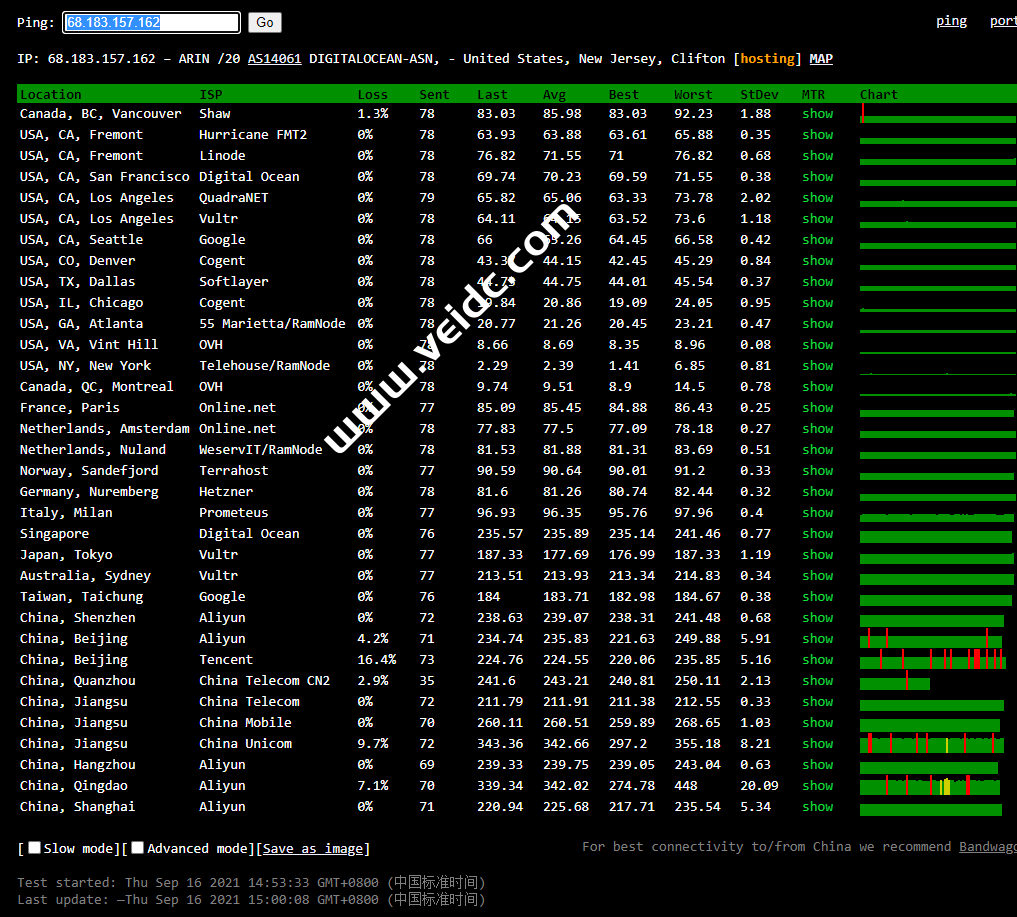Click the Go button next to ping field
The width and height of the screenshot is (1017, 917).
[265, 22]
